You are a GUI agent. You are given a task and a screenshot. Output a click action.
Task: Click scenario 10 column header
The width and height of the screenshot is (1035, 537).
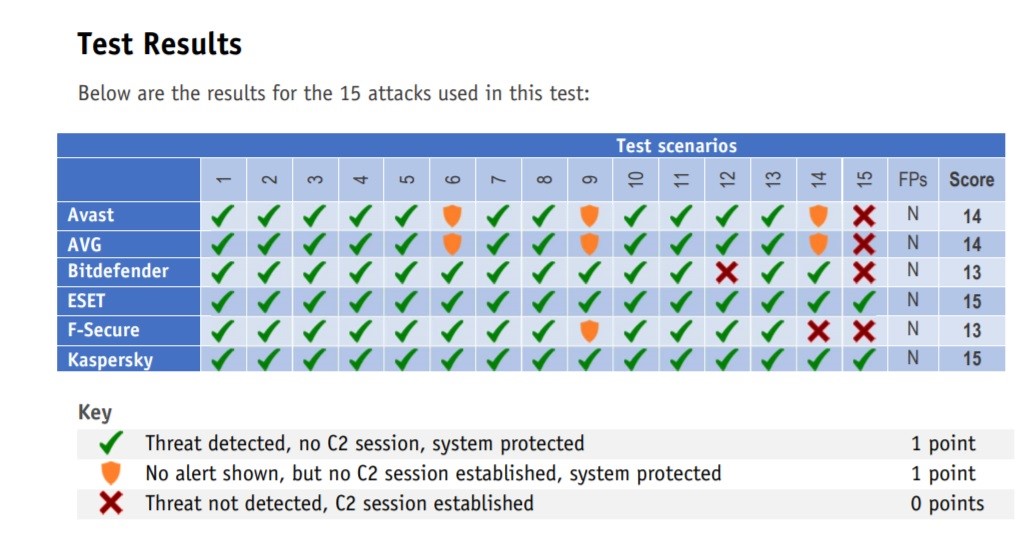click(636, 179)
